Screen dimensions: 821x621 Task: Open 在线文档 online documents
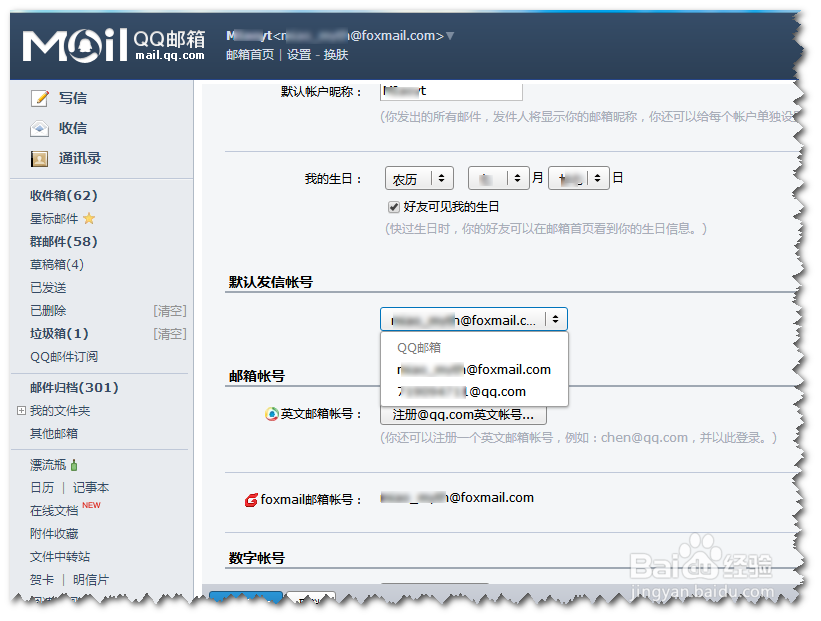[x=54, y=511]
